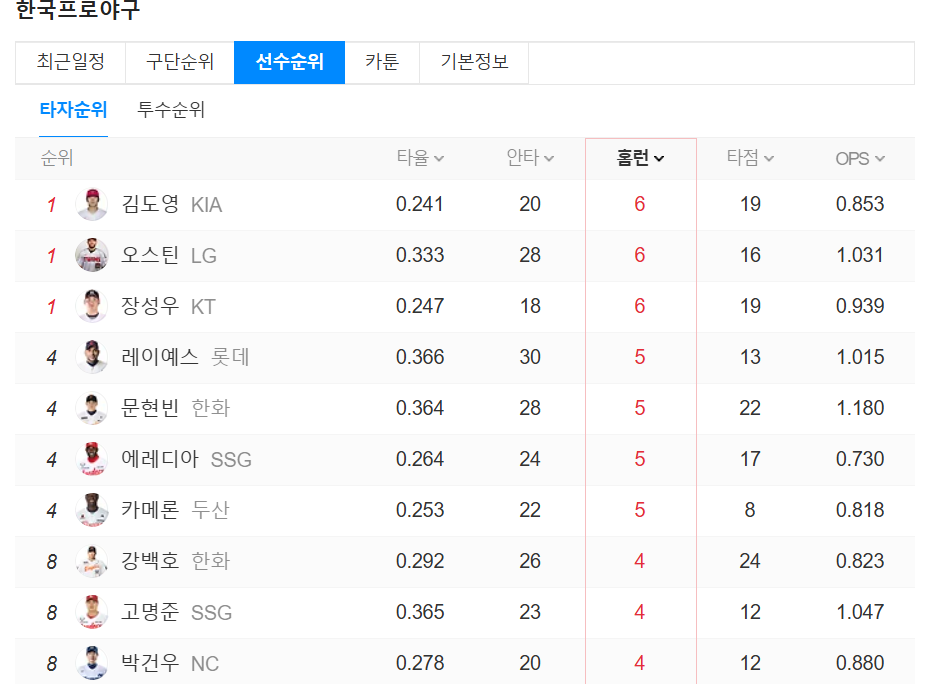Screen dimensions: 927x684
Task: Click 문현빈's 한화 team label
Action: [210, 408]
